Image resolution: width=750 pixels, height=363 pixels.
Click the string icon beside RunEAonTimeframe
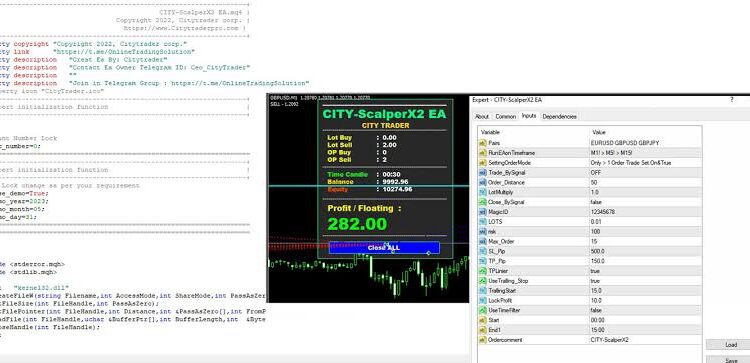(x=483, y=153)
